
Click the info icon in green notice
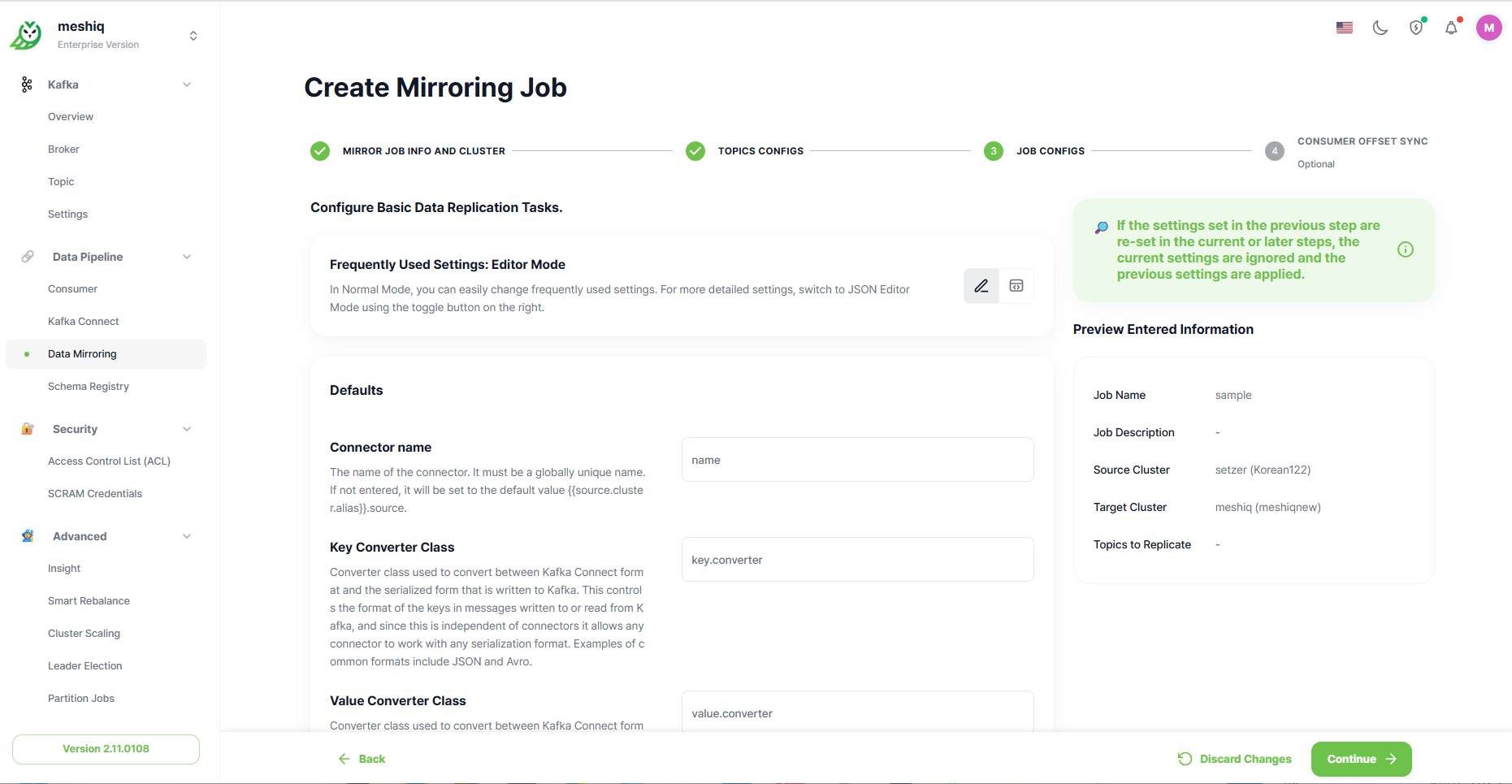click(x=1405, y=249)
